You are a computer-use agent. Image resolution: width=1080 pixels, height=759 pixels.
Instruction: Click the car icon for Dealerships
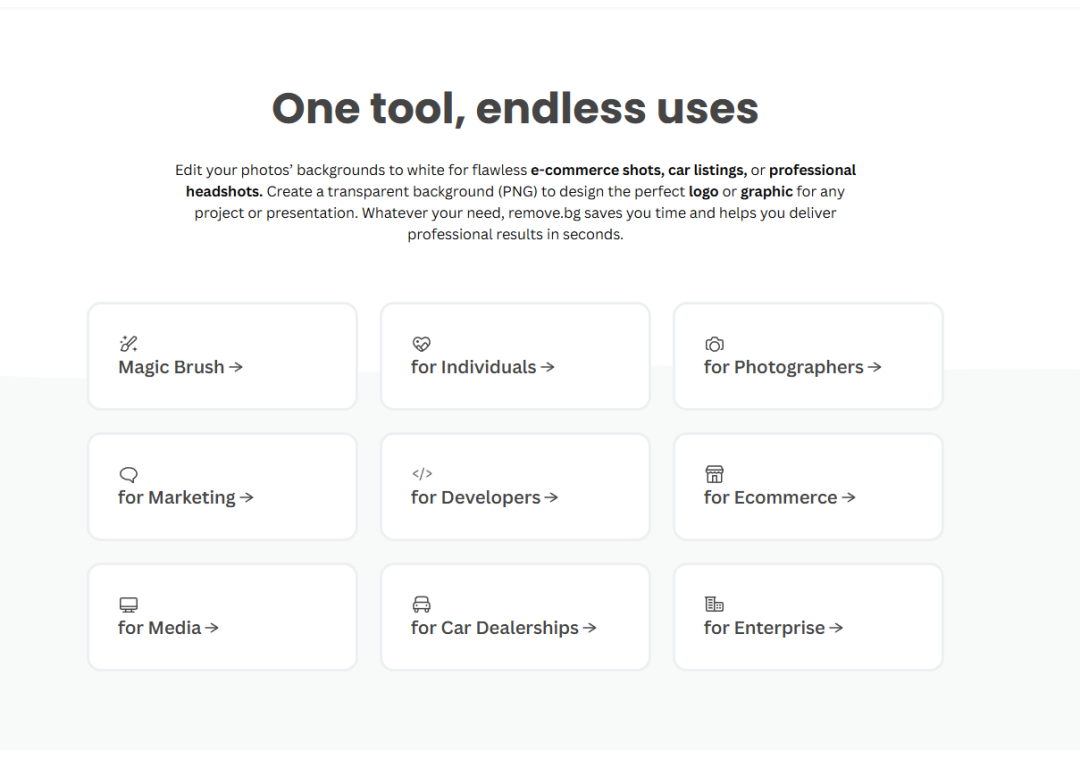tap(421, 605)
